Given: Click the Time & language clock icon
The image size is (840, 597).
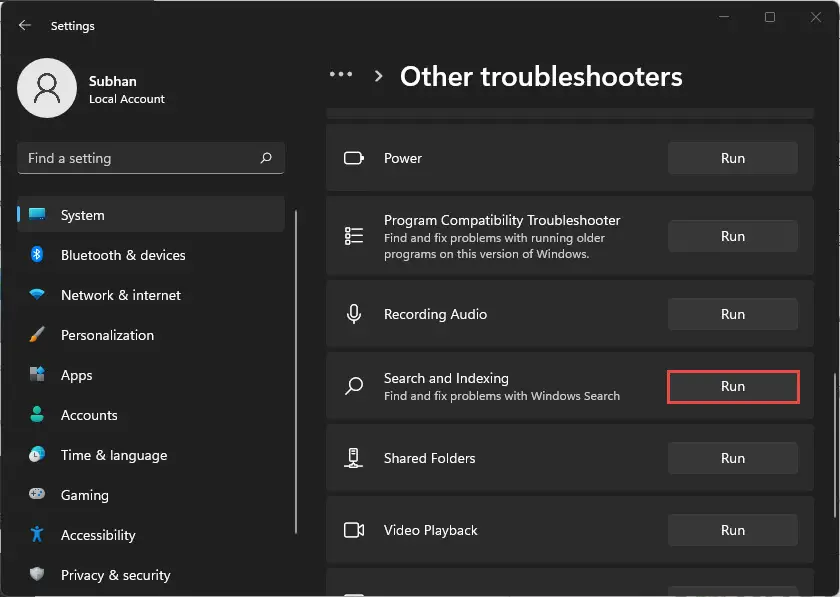Looking at the screenshot, I should tap(37, 454).
